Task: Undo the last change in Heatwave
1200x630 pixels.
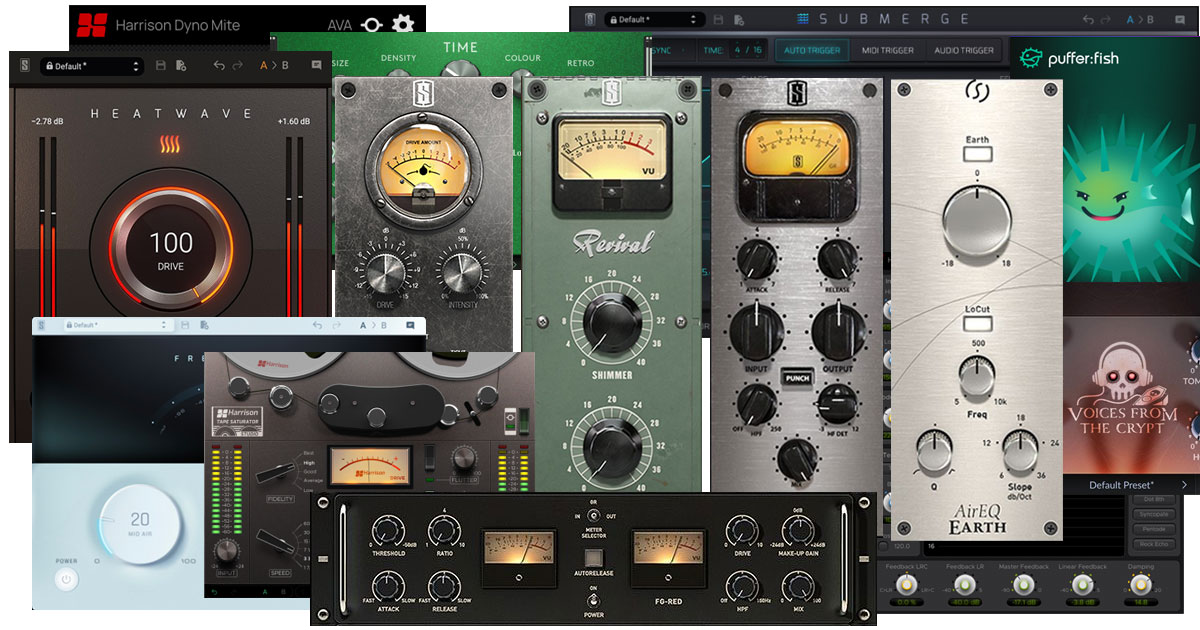Action: [219, 66]
